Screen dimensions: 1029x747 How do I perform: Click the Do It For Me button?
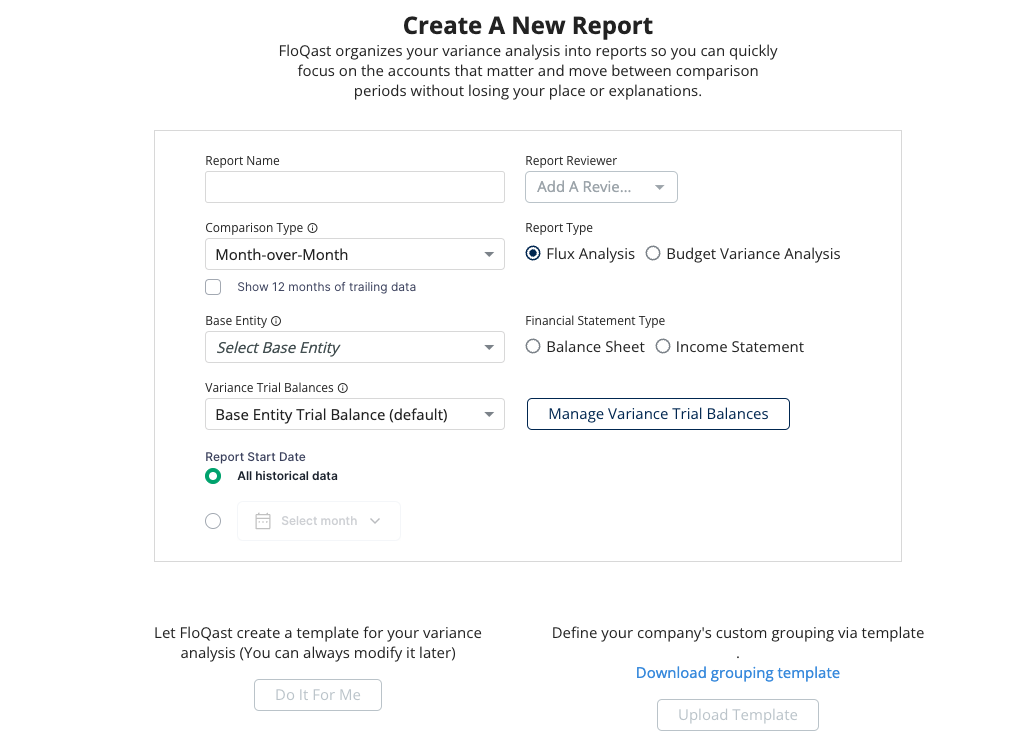pyautogui.click(x=318, y=695)
